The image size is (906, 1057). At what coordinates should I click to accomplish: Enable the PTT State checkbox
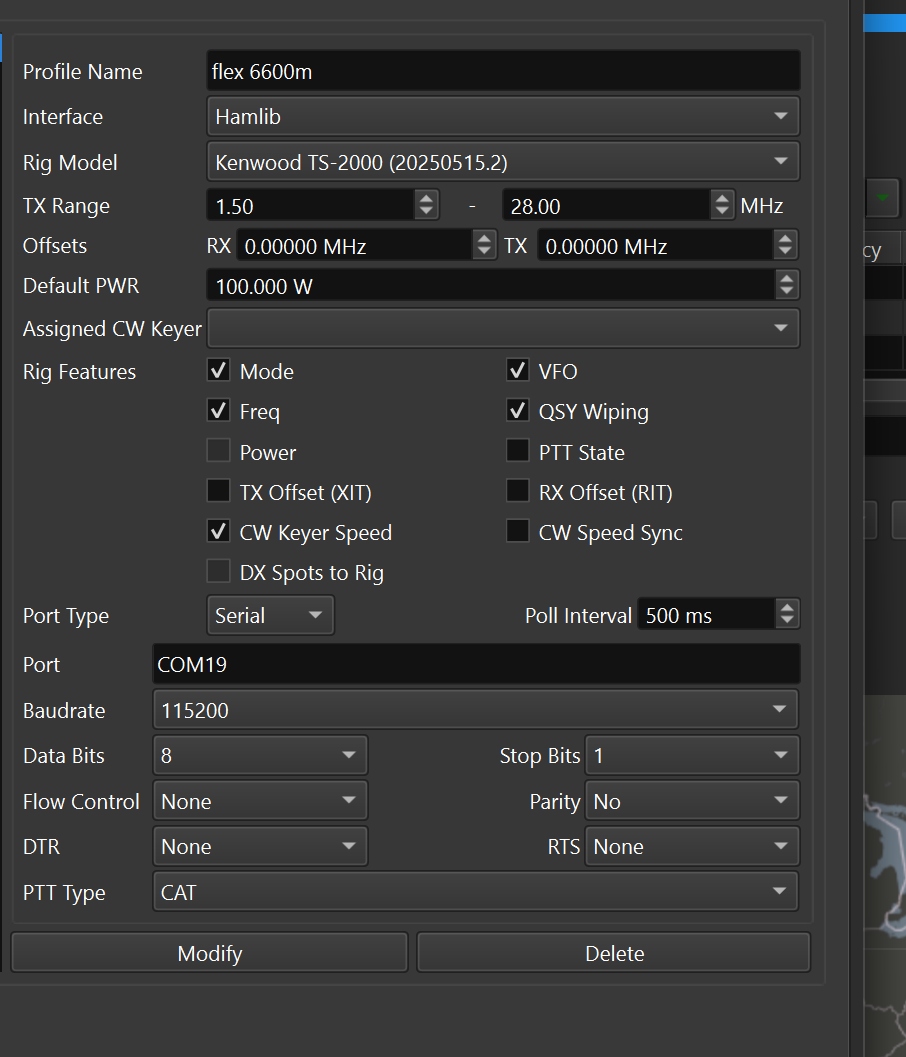(x=518, y=450)
